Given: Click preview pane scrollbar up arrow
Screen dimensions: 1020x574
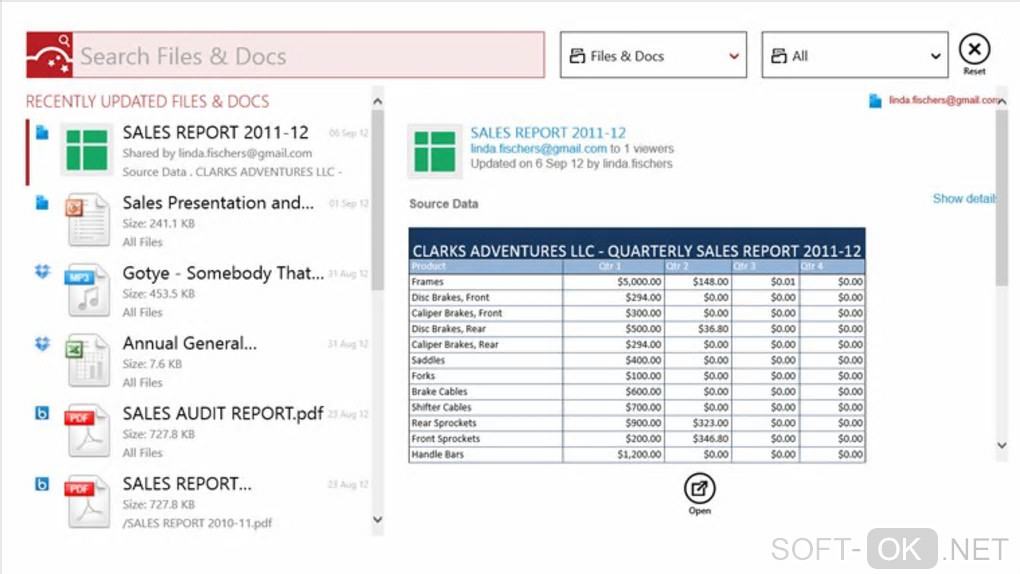Looking at the screenshot, I should pos(1002,102).
